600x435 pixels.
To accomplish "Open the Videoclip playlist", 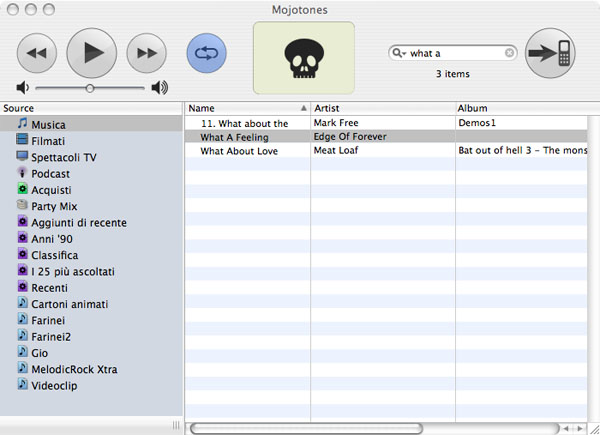I will pos(91,386).
